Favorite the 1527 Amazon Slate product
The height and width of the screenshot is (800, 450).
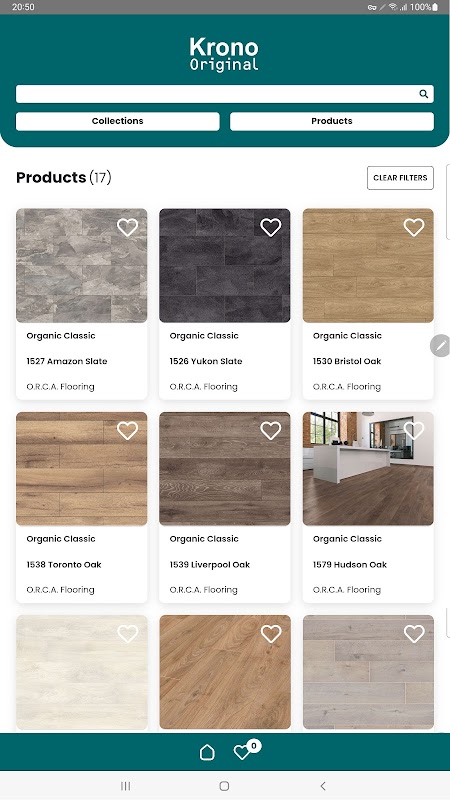128,227
